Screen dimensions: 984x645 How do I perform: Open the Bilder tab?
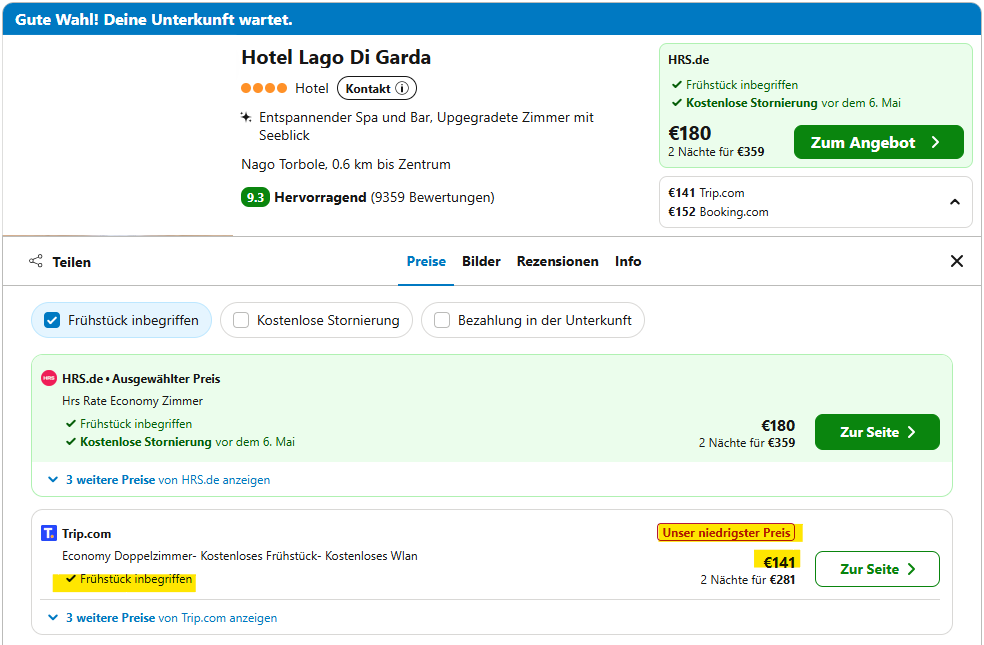click(x=481, y=262)
